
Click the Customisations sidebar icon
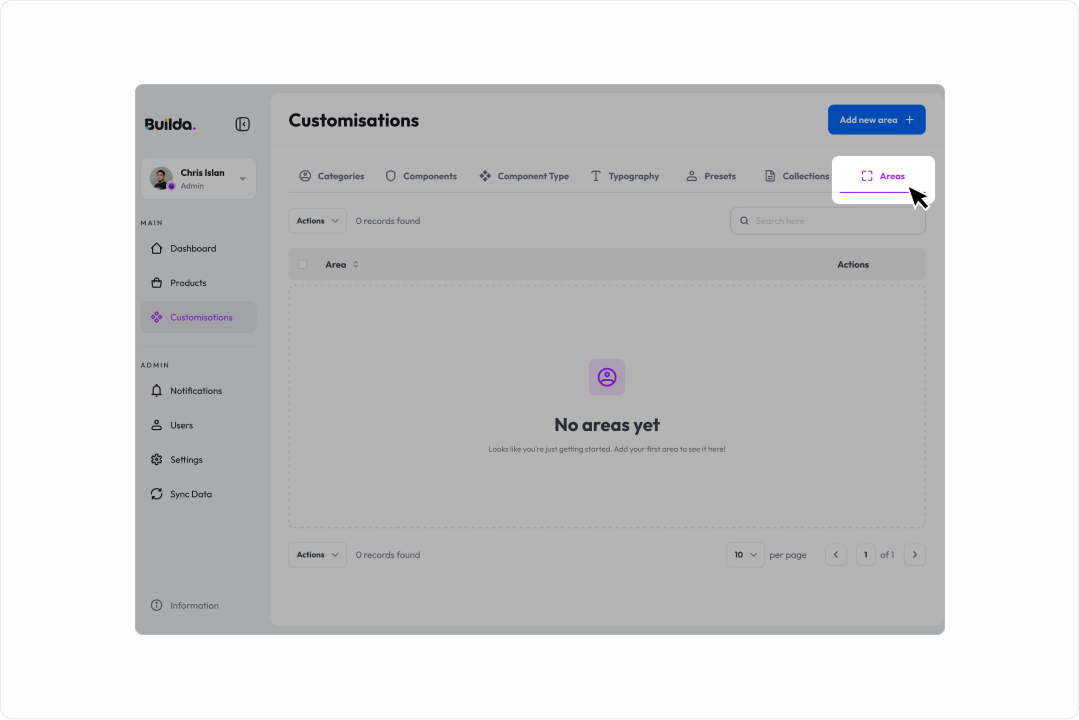click(x=157, y=317)
